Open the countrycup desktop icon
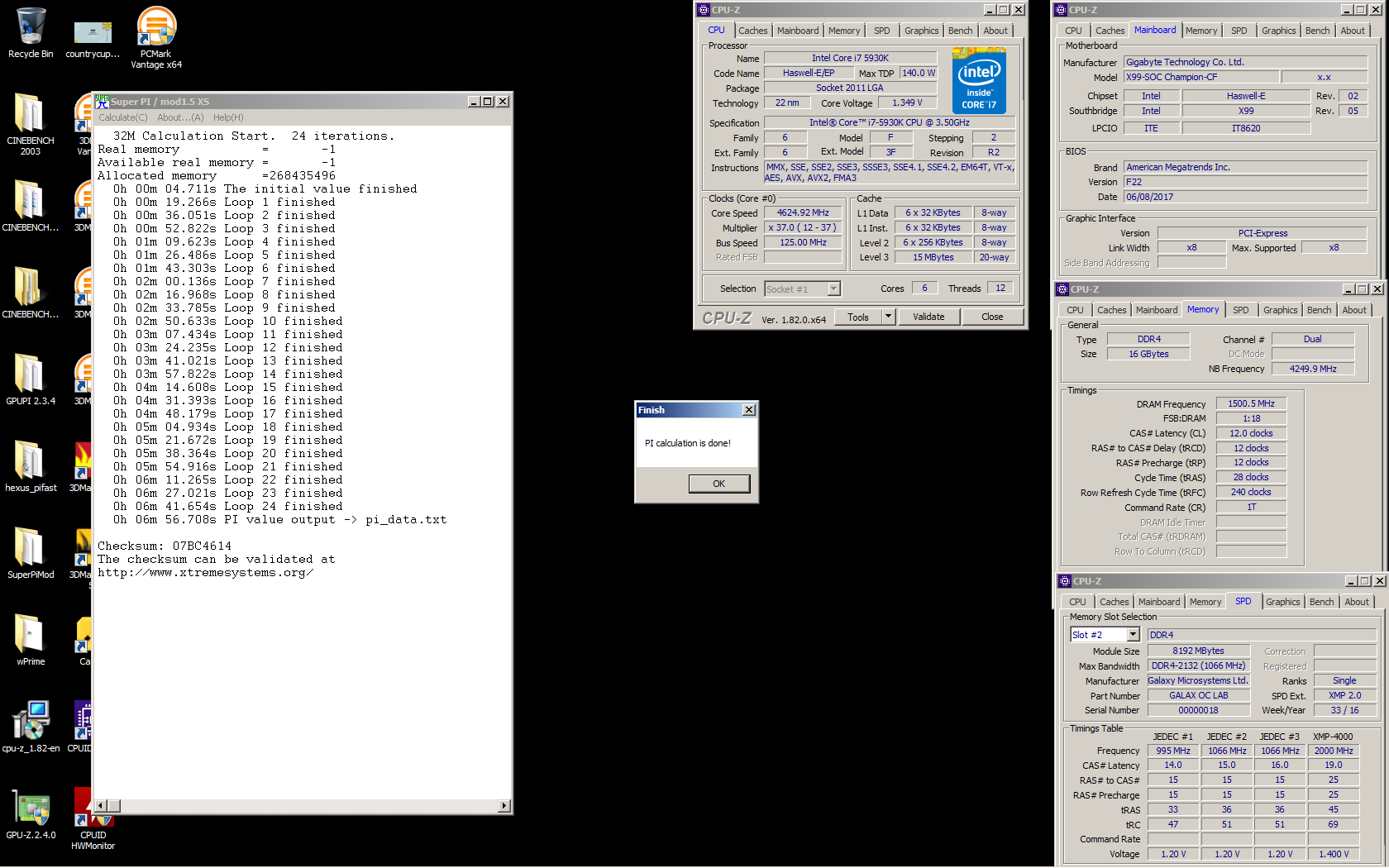 click(x=93, y=37)
